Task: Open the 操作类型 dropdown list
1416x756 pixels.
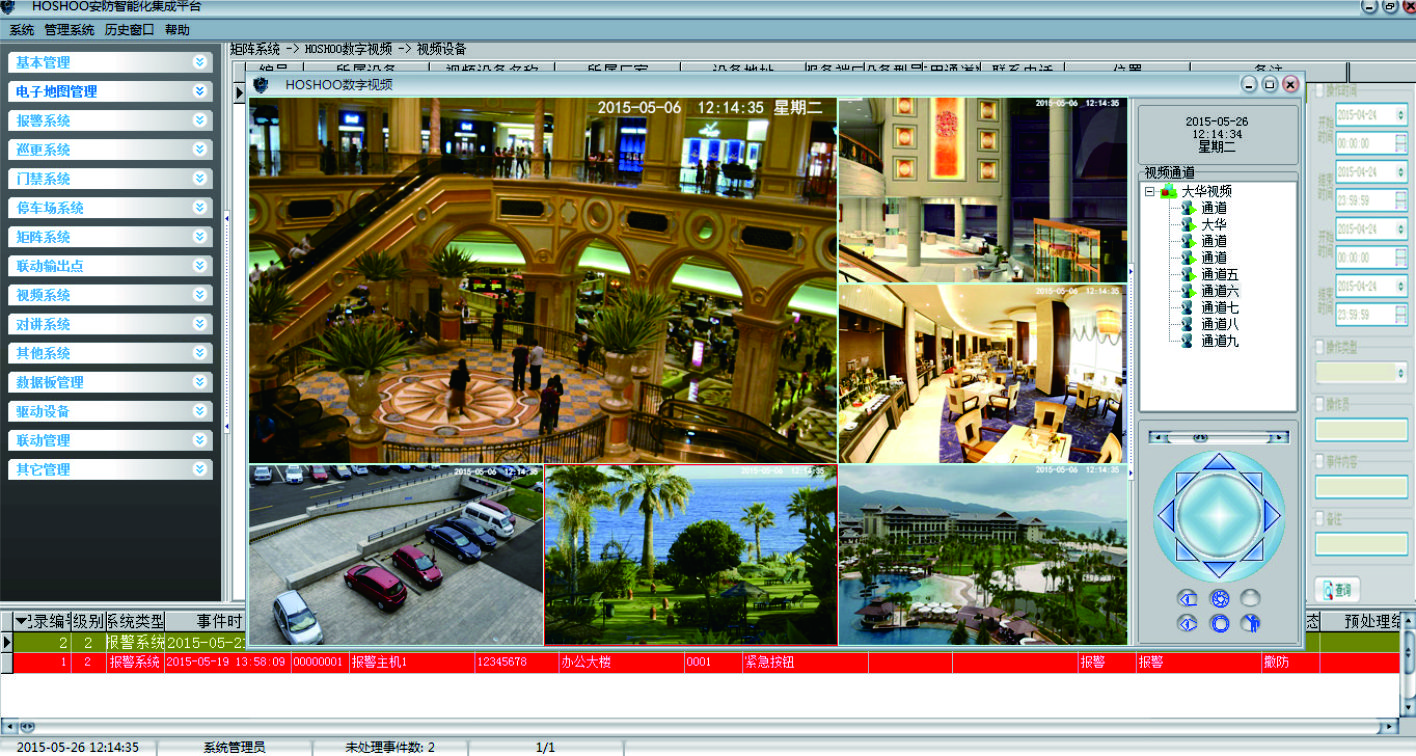Action: point(1399,372)
